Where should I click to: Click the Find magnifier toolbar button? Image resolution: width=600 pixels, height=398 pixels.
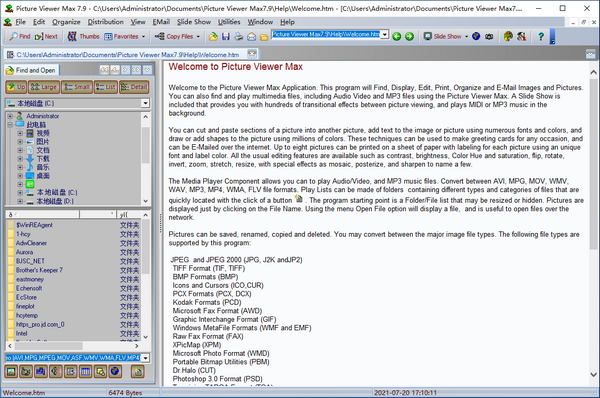(20, 37)
